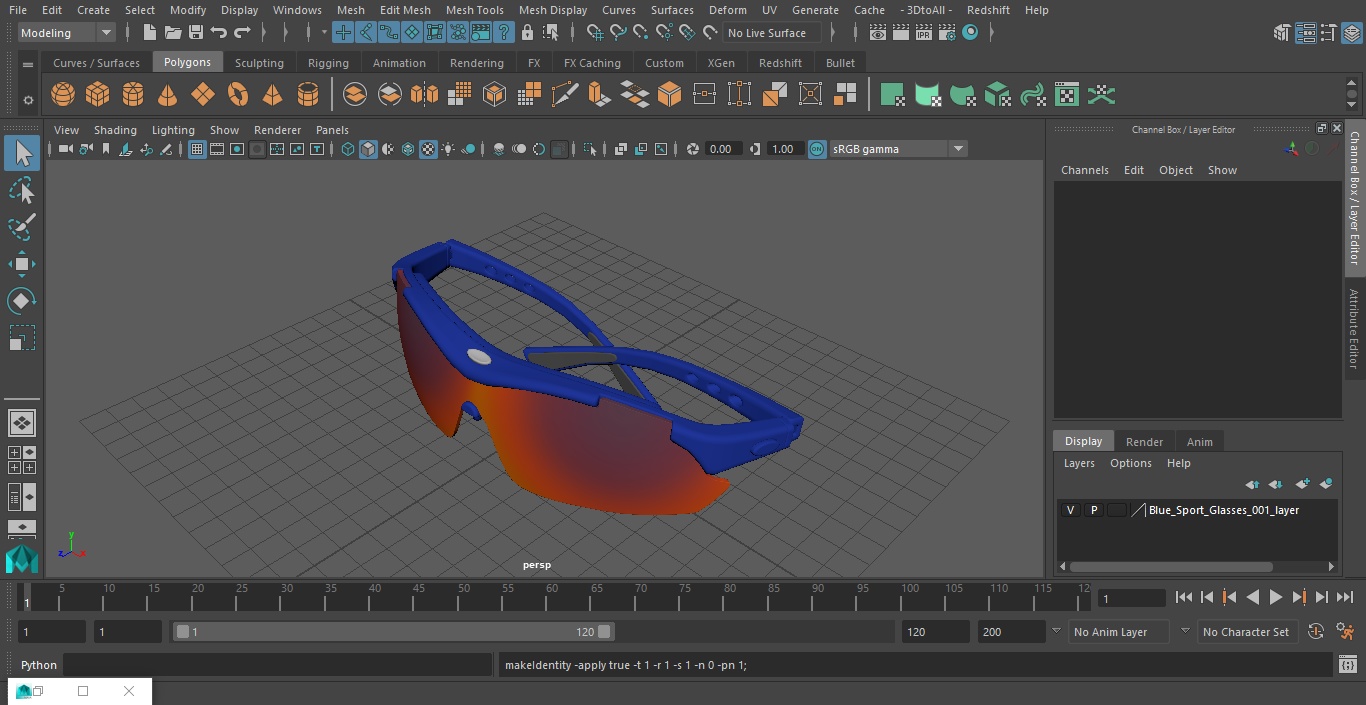The height and width of the screenshot is (705, 1366).
Task: Switch to the Sculpting shelf tab
Action: point(259,63)
